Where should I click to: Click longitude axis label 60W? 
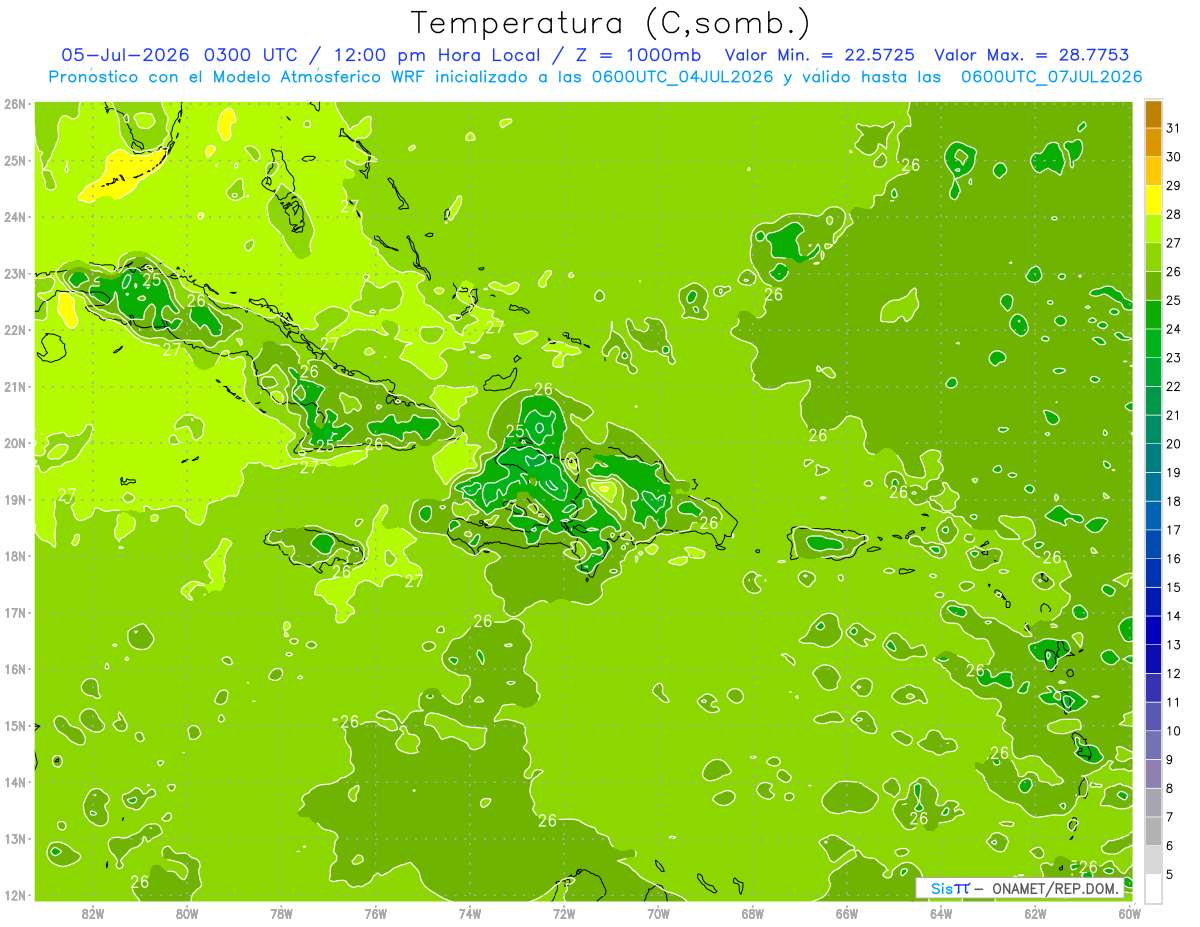point(1128,912)
